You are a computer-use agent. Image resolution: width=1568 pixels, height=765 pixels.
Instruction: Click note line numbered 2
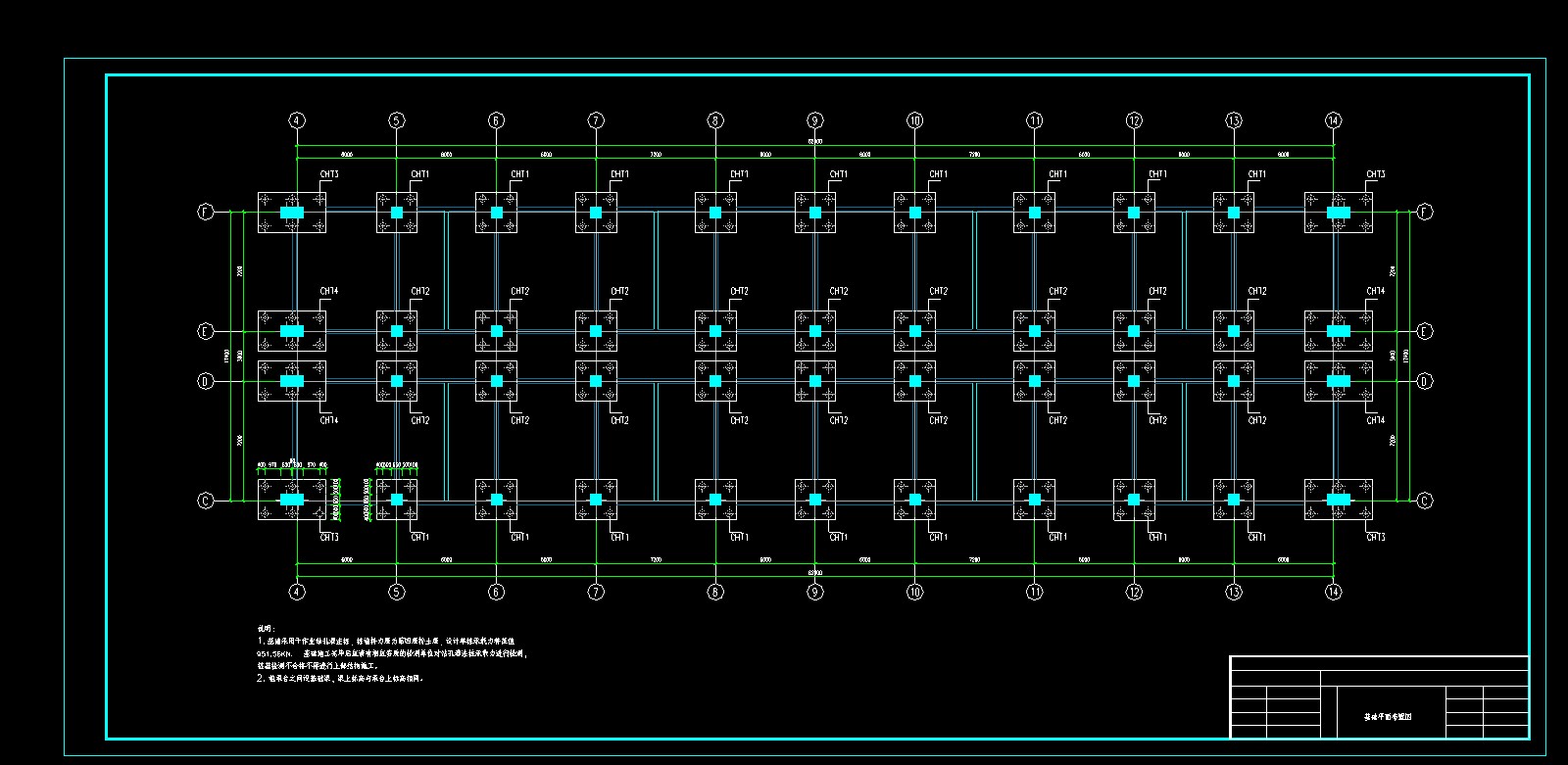click(x=339, y=678)
